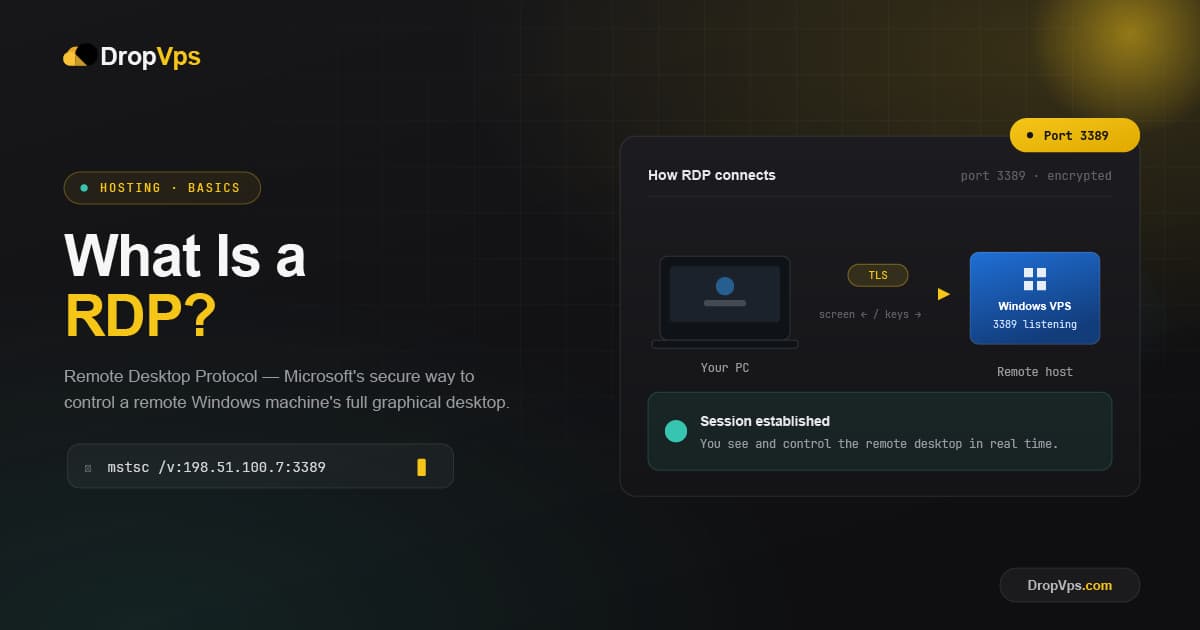
Task: Click the green Session established status dot
Action: coord(676,431)
